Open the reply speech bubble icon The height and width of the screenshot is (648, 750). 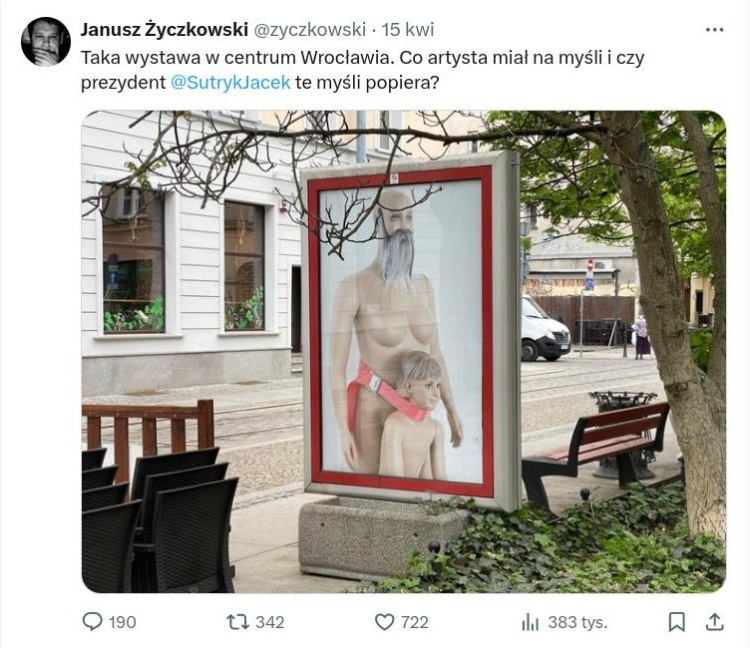click(x=92, y=622)
